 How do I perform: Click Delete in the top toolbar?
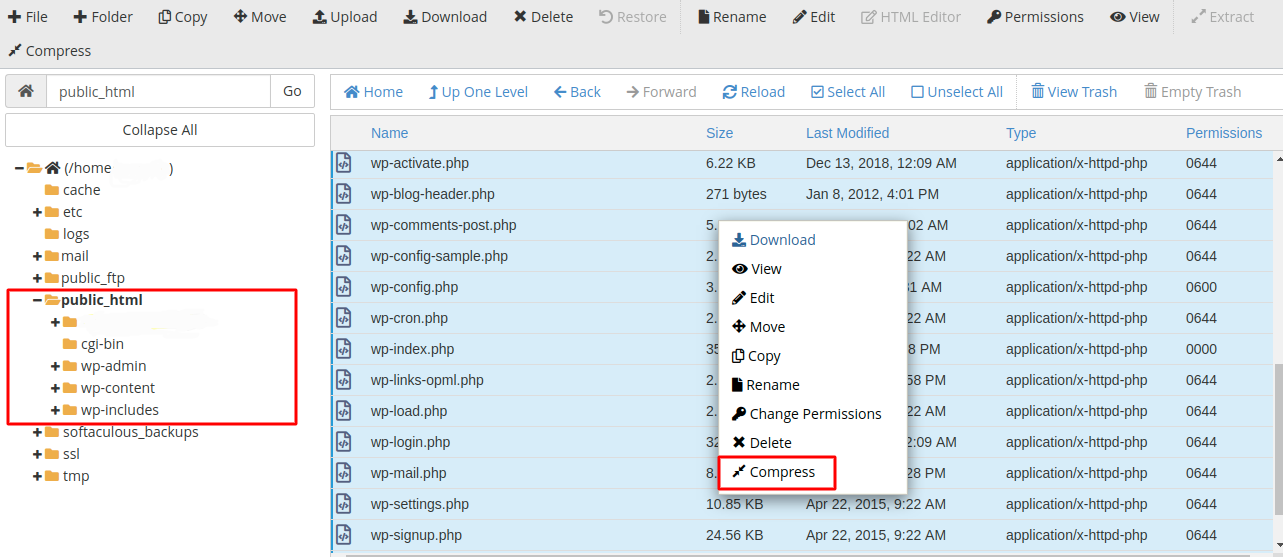coord(543,17)
